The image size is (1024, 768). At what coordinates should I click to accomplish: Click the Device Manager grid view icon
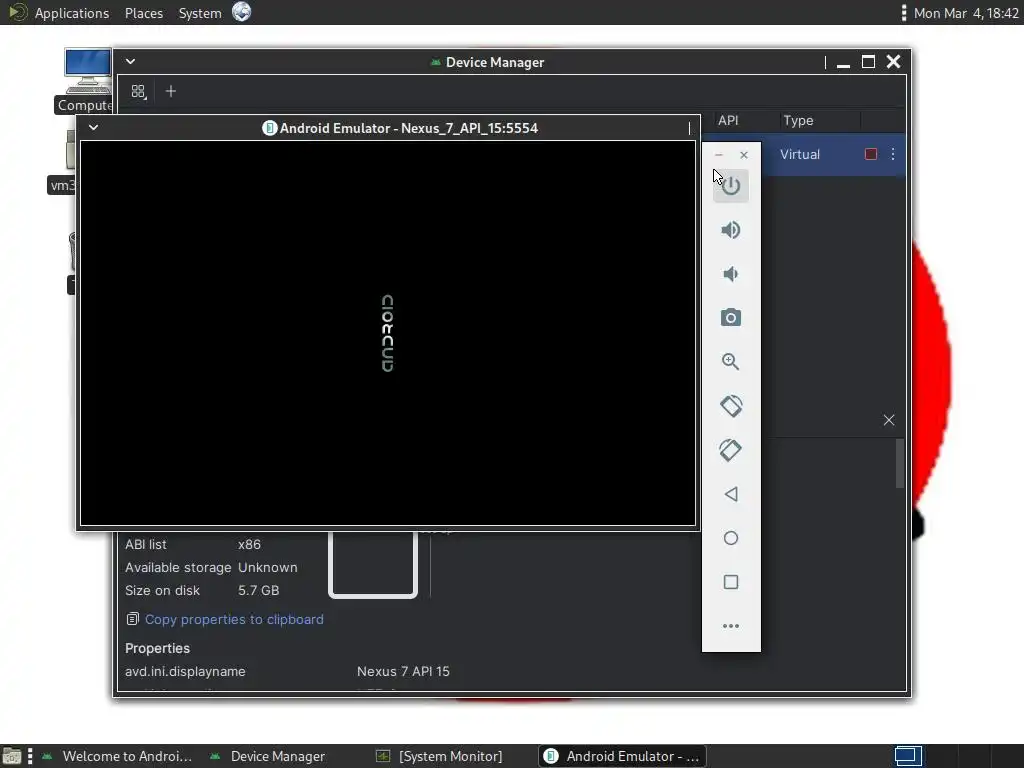point(138,91)
